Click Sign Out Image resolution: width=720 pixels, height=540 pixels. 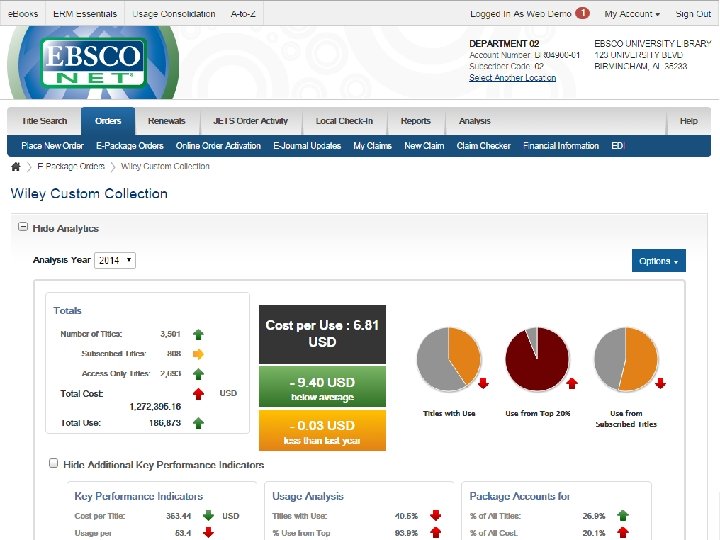(693, 14)
